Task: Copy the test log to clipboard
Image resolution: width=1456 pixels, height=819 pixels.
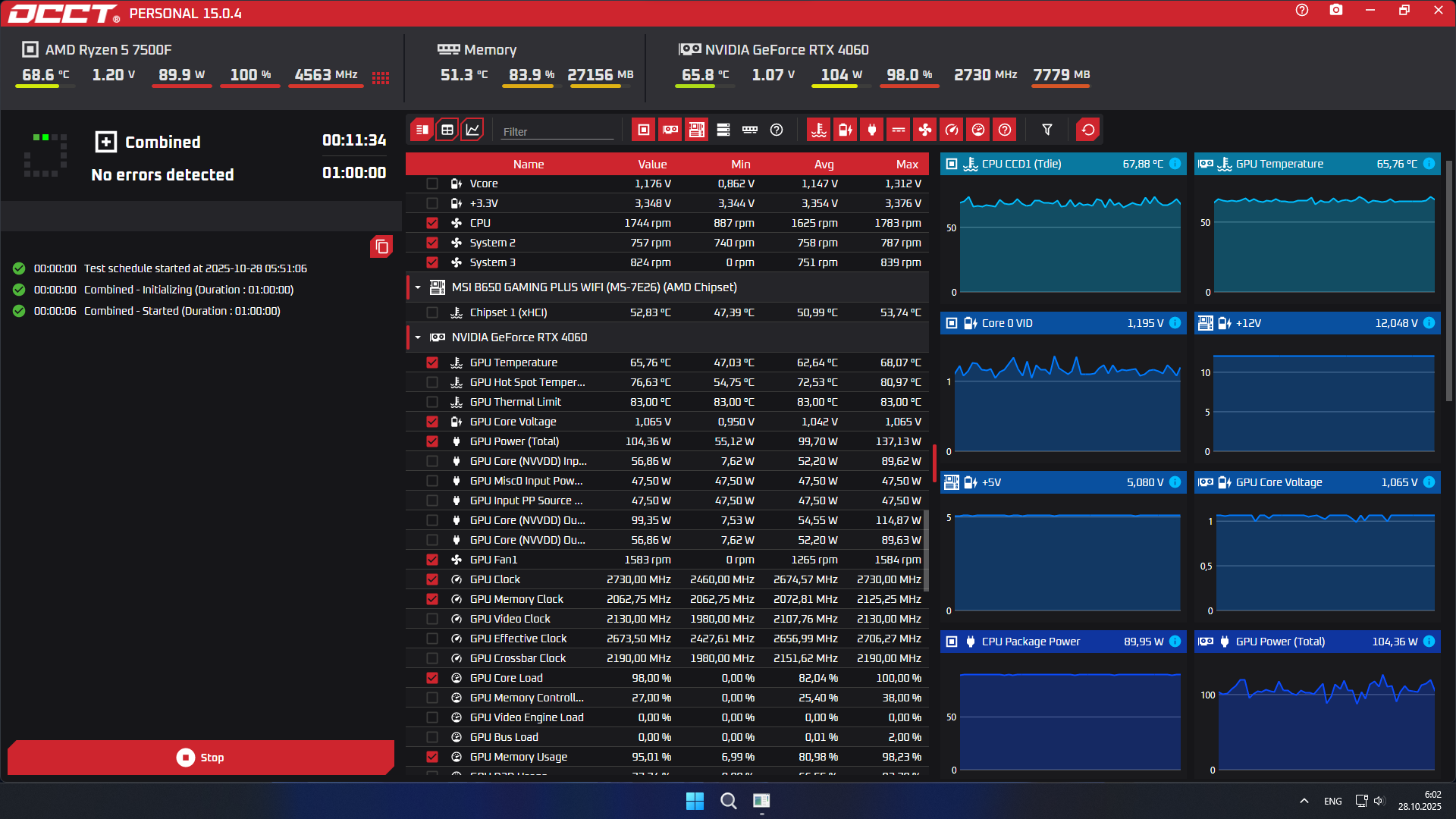Action: [381, 246]
